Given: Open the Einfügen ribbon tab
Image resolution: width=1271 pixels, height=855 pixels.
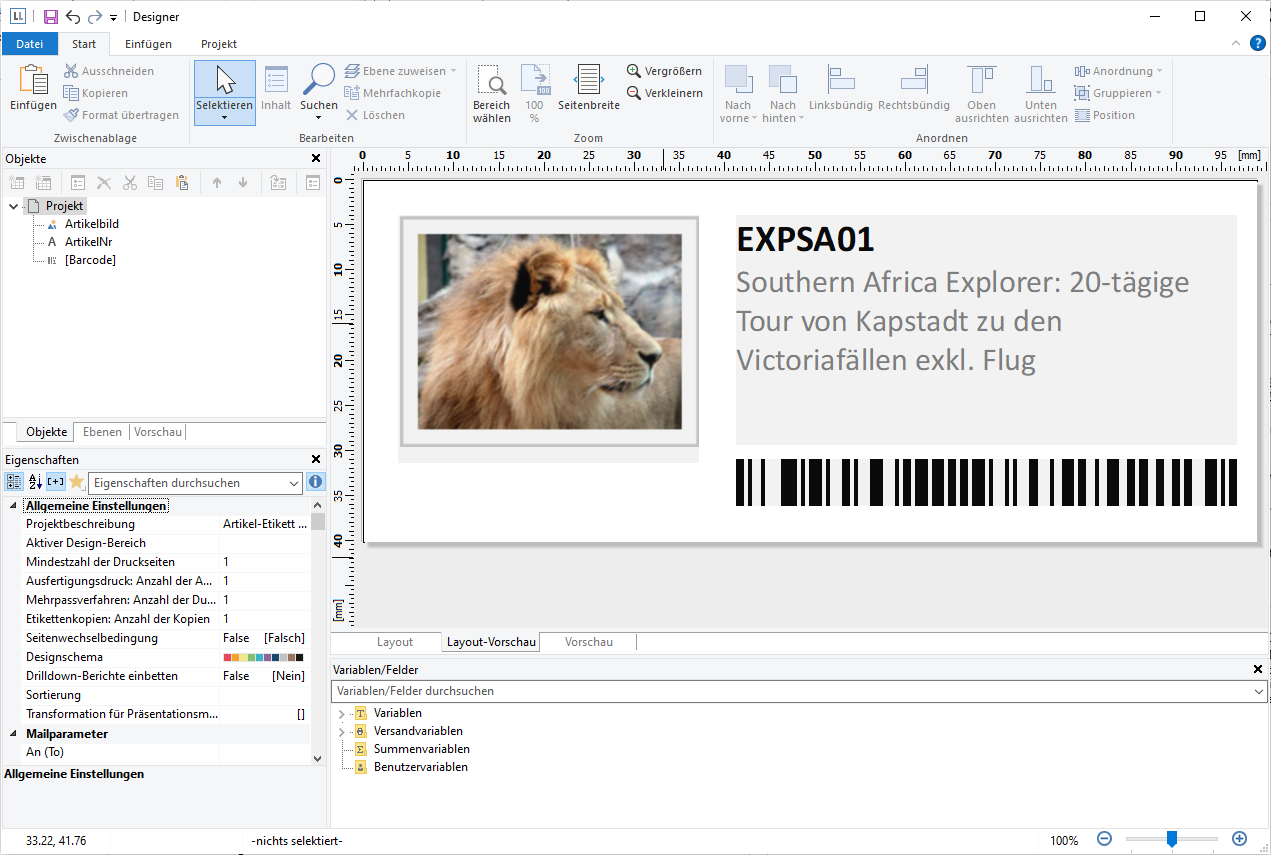Looking at the screenshot, I should click(148, 44).
